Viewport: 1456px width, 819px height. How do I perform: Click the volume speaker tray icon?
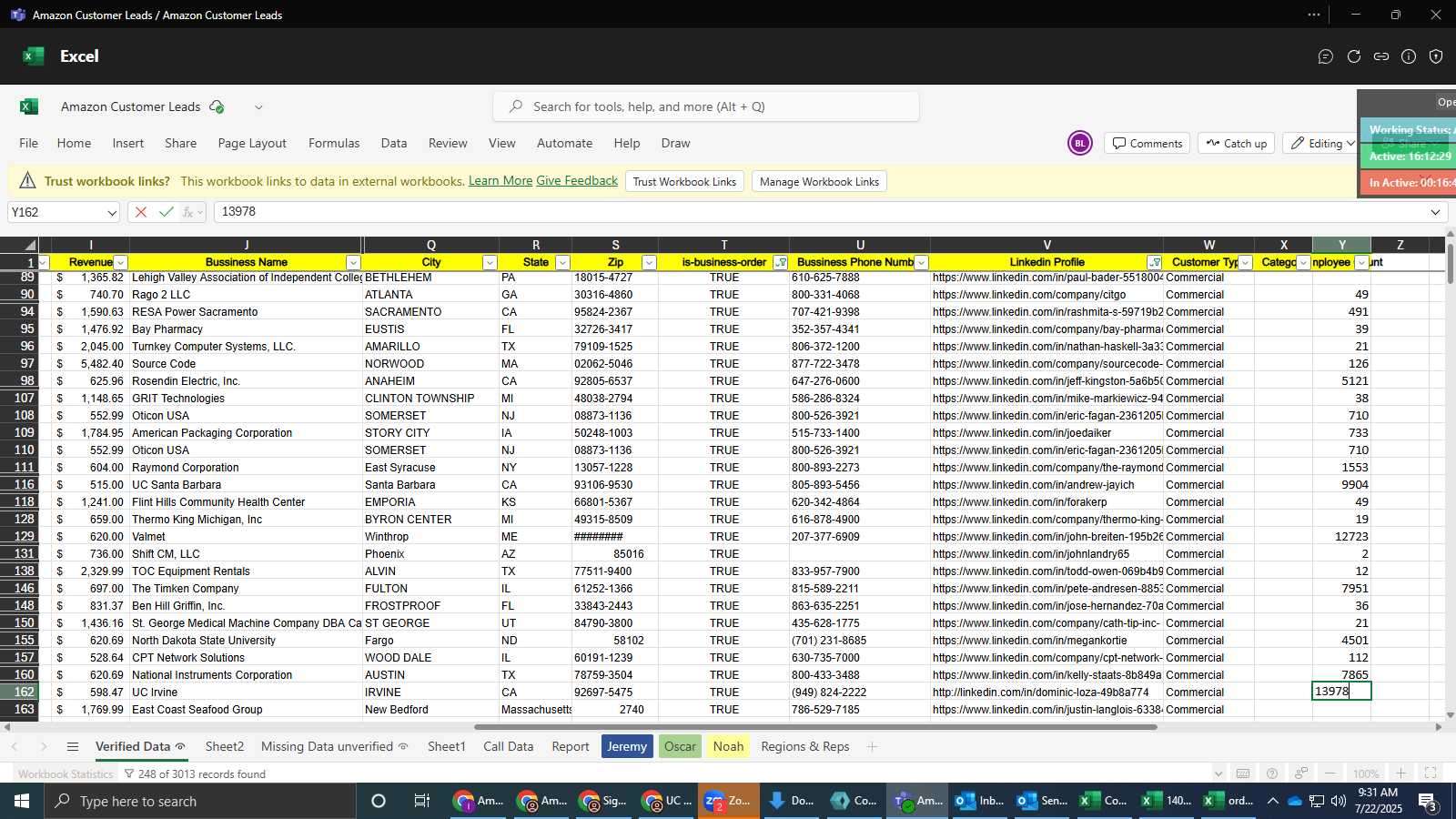coord(1338,801)
